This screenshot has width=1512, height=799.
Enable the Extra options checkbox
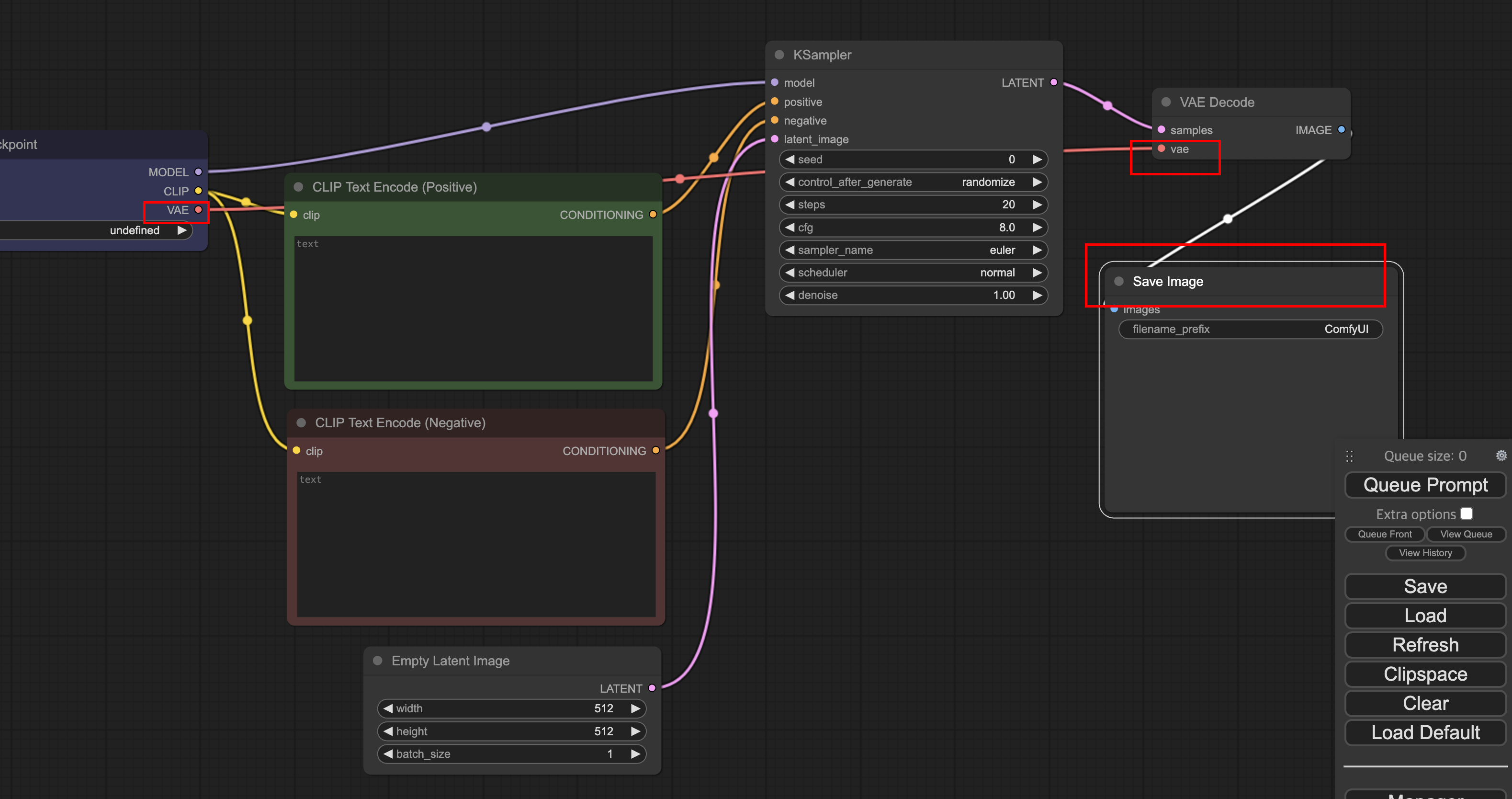(x=1466, y=514)
